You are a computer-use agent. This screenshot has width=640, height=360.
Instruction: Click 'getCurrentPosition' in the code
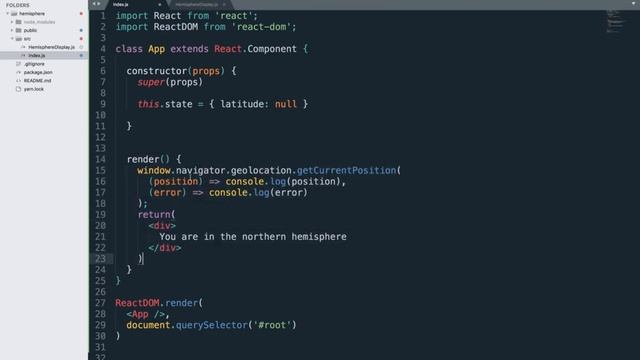[x=346, y=170]
